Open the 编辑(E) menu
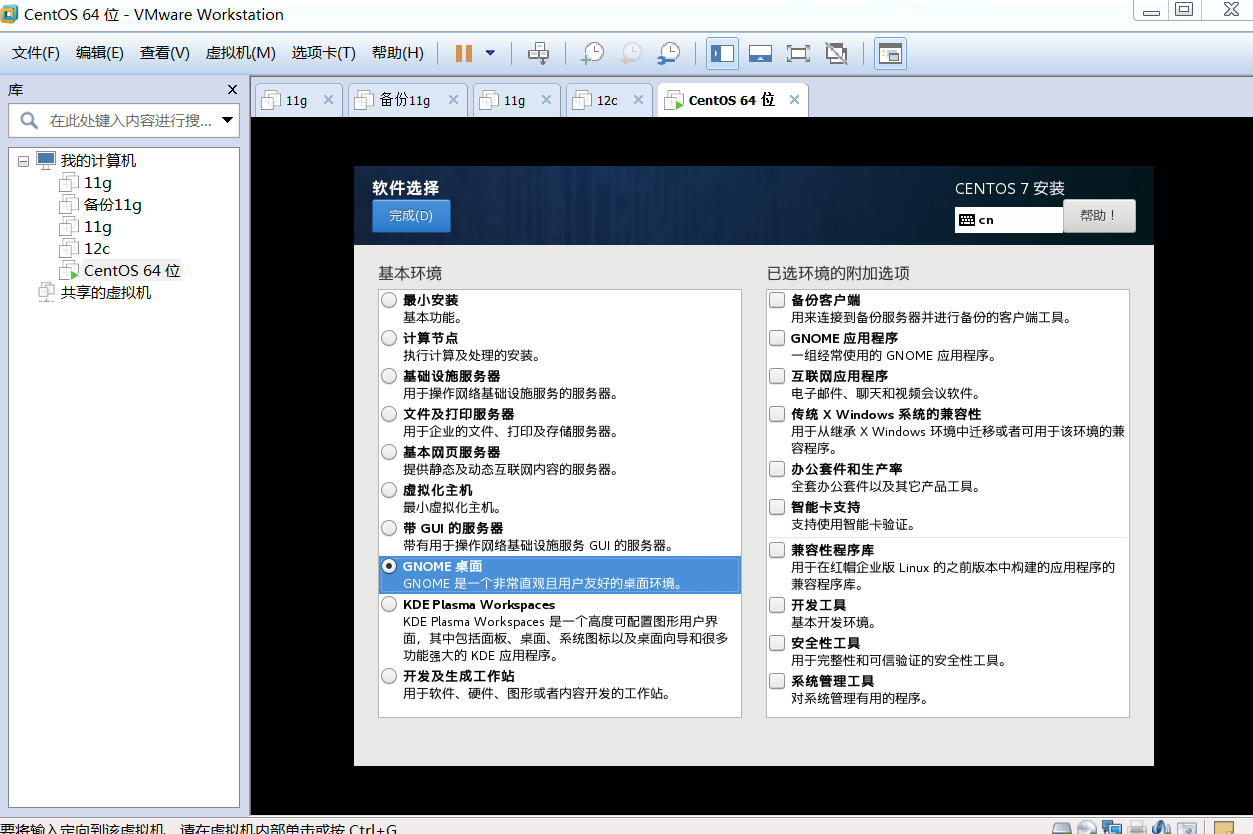 click(100, 53)
